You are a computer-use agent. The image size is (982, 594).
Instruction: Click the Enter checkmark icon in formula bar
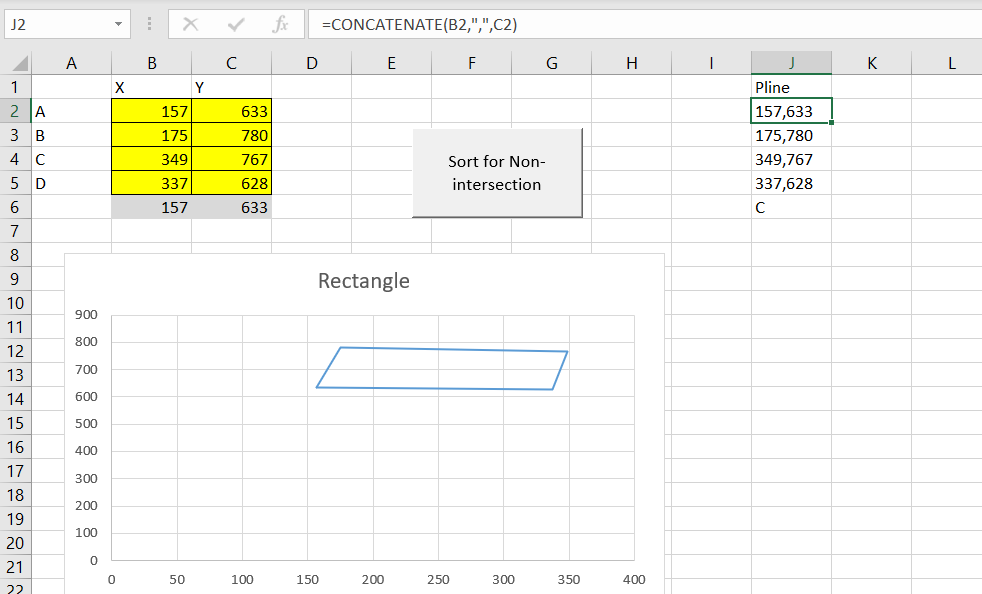[x=236, y=24]
